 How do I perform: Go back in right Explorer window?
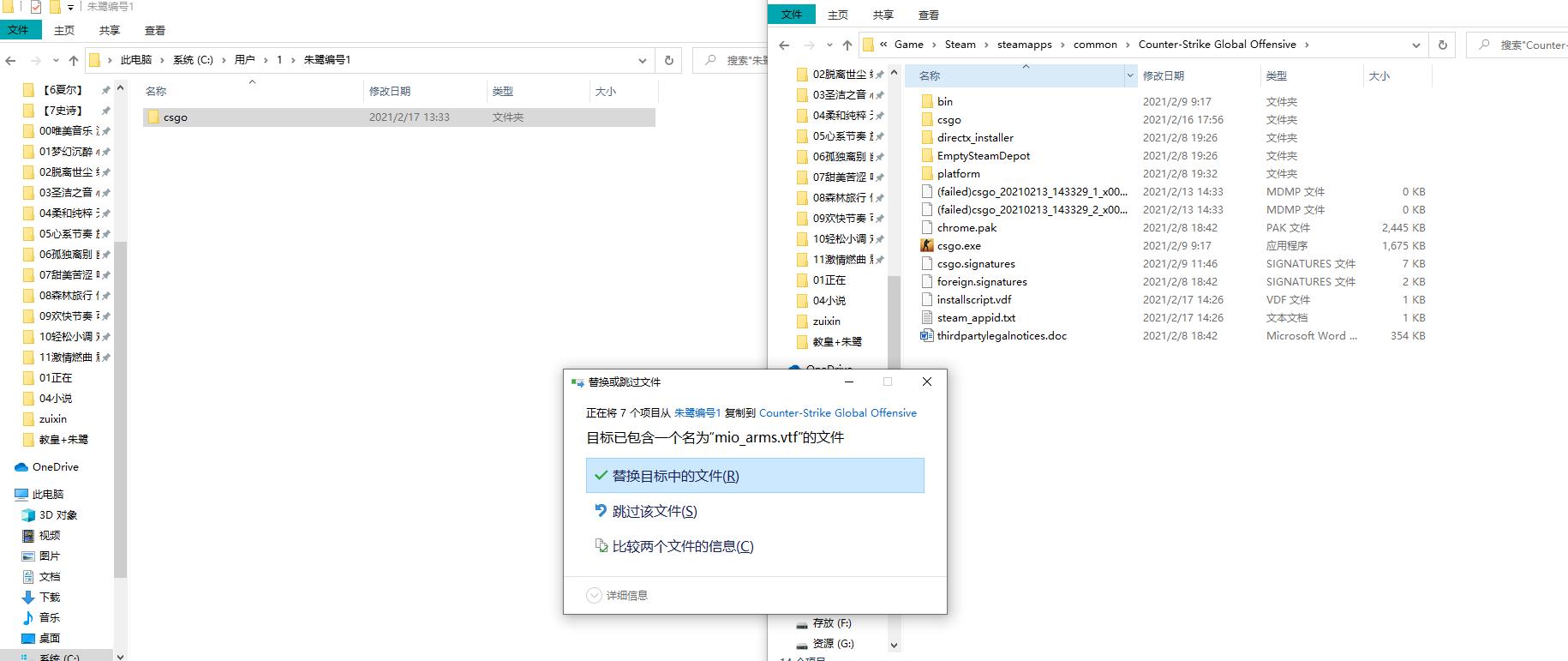pos(784,45)
